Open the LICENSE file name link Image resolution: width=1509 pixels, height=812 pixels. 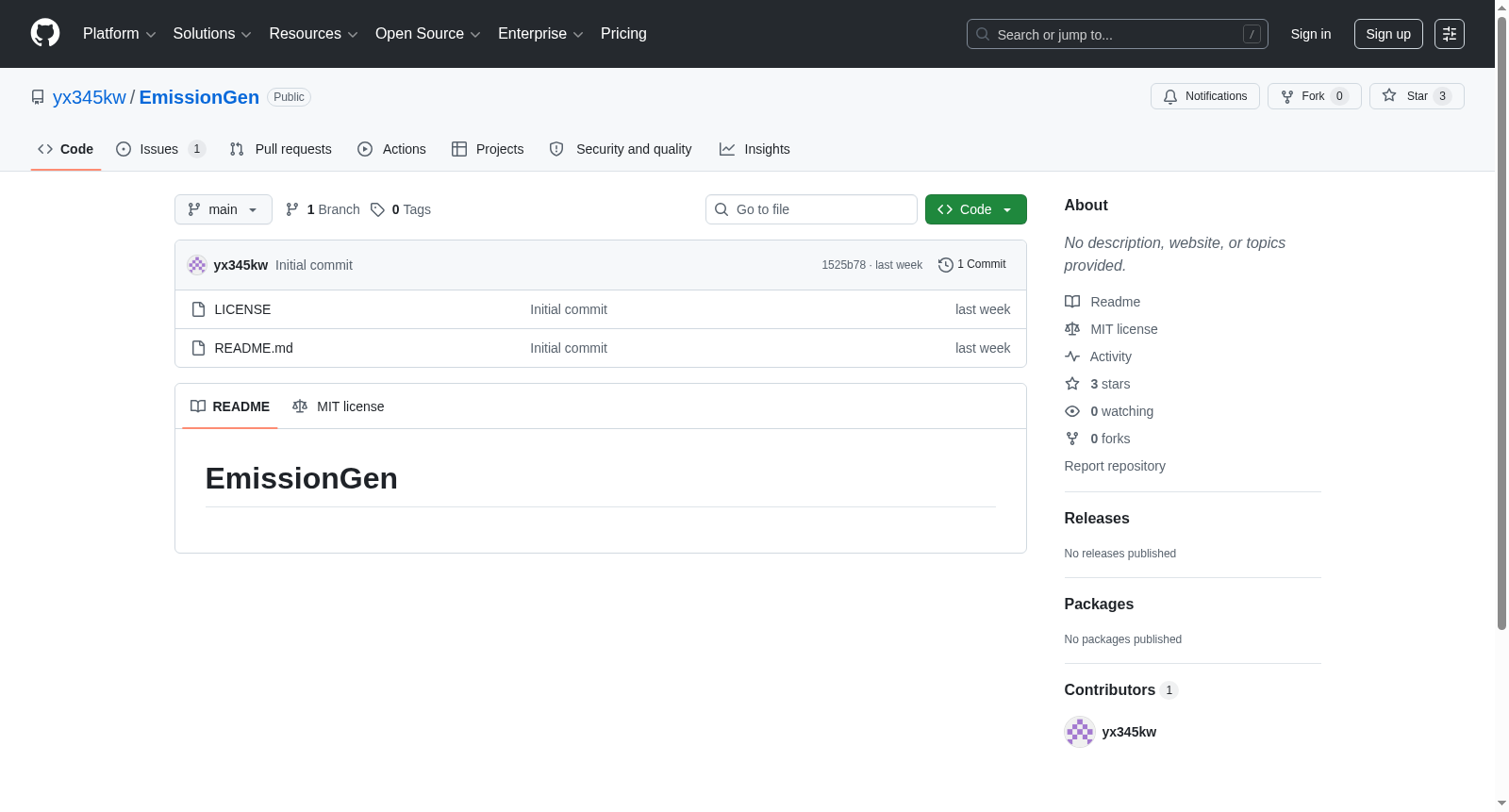[242, 309]
